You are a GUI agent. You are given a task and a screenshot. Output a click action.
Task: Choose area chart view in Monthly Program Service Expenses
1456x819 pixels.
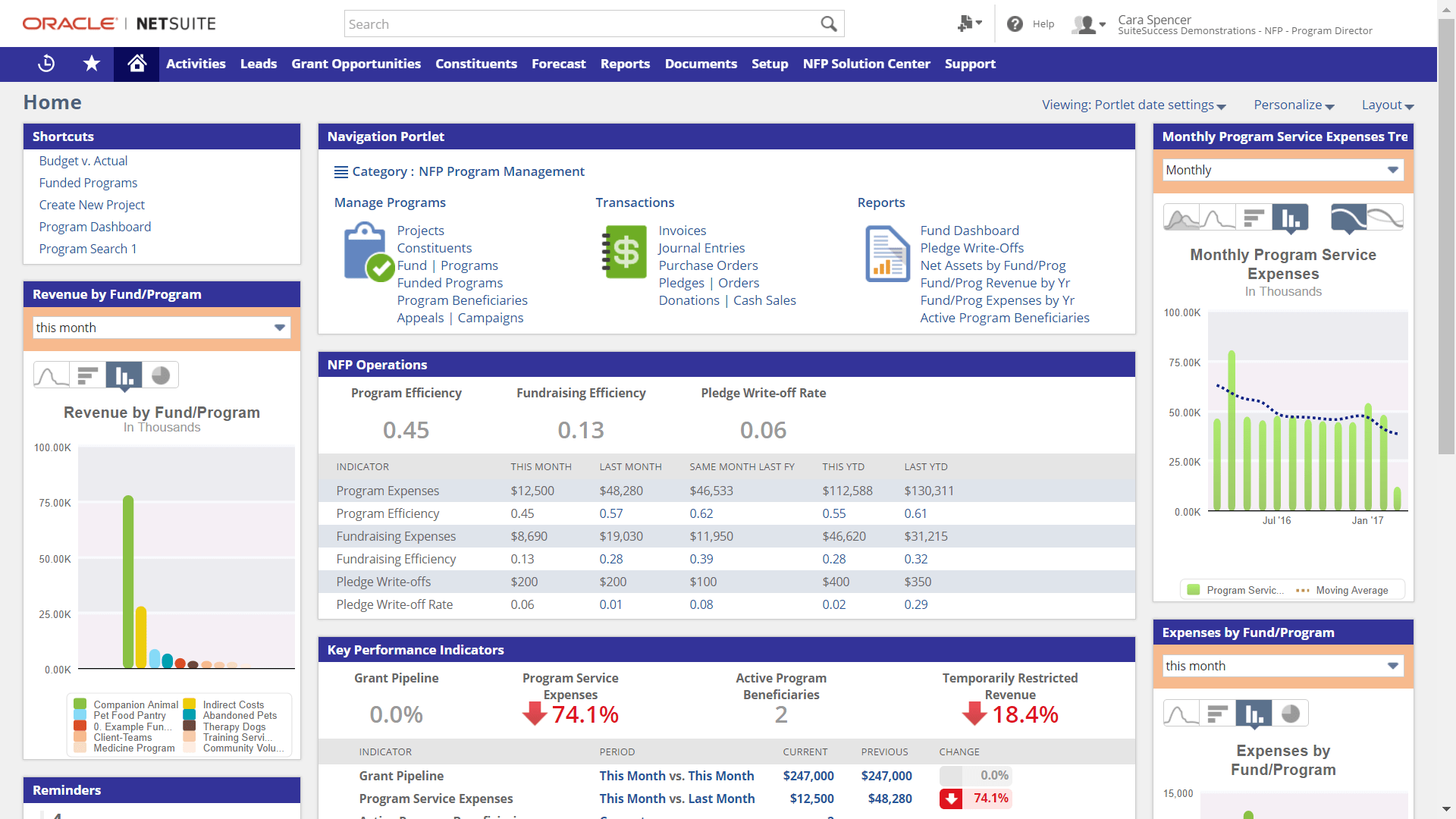pos(1182,218)
